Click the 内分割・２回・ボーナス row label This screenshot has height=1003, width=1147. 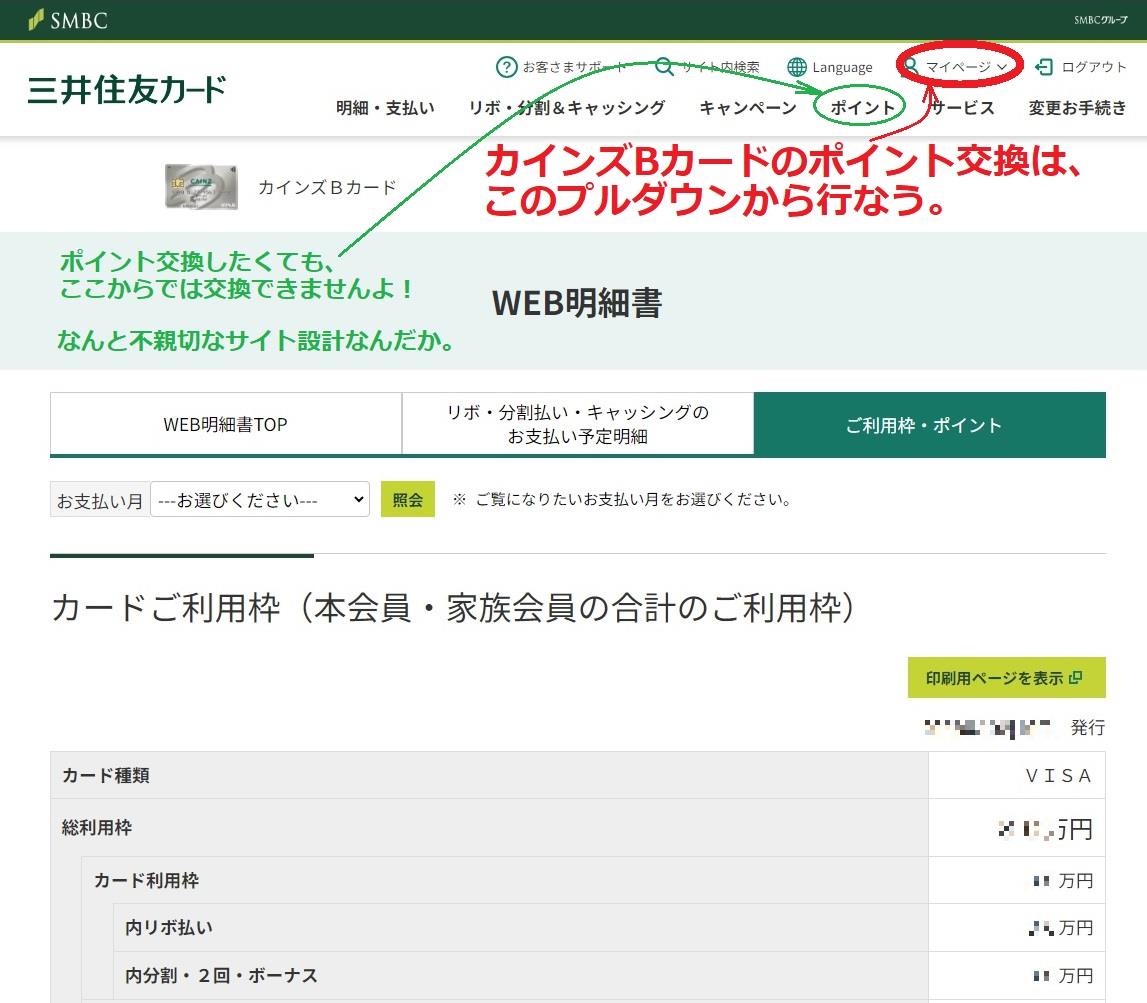pyautogui.click(x=222, y=975)
